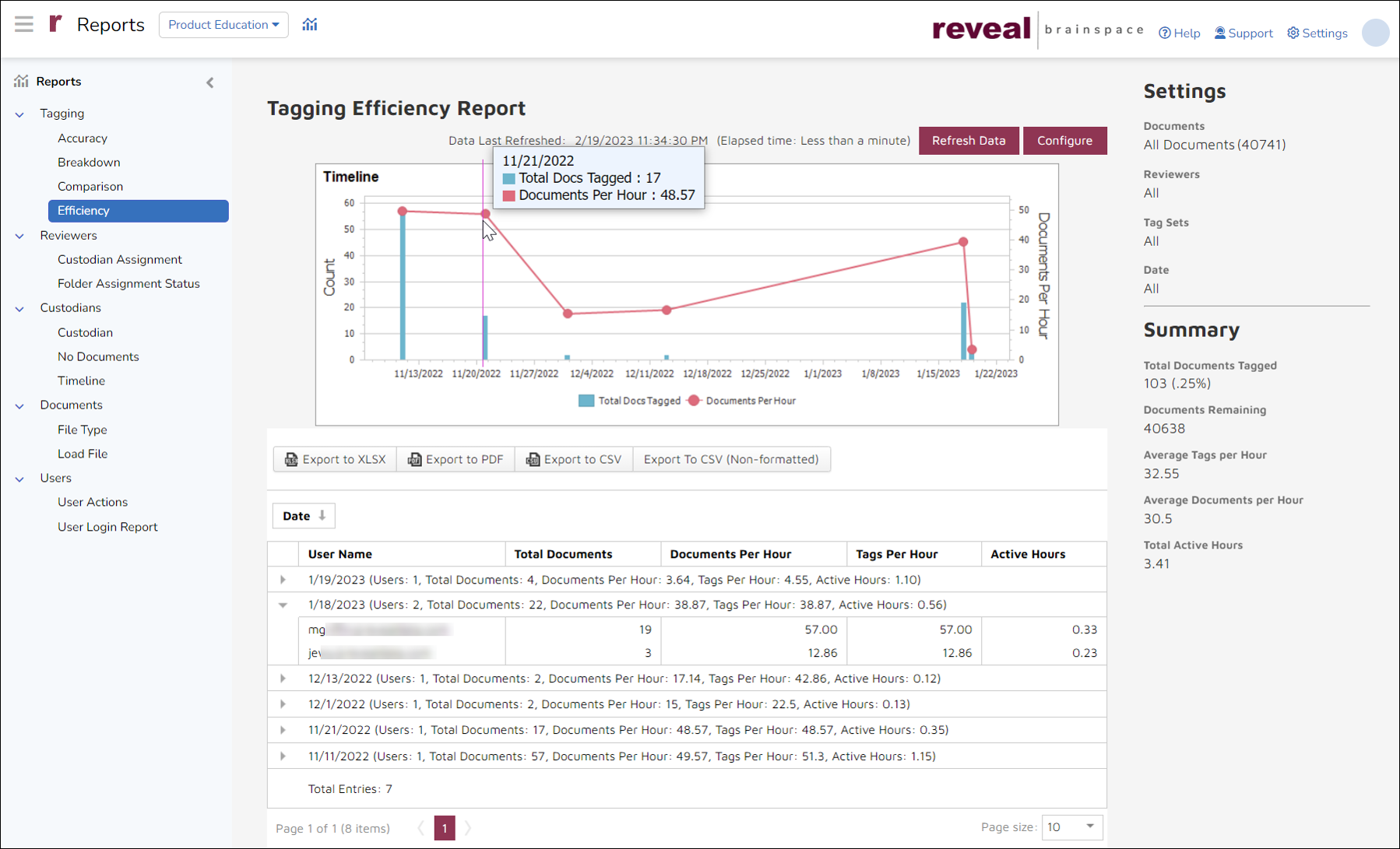
Task: Open the hamburger main menu
Action: click(24, 24)
